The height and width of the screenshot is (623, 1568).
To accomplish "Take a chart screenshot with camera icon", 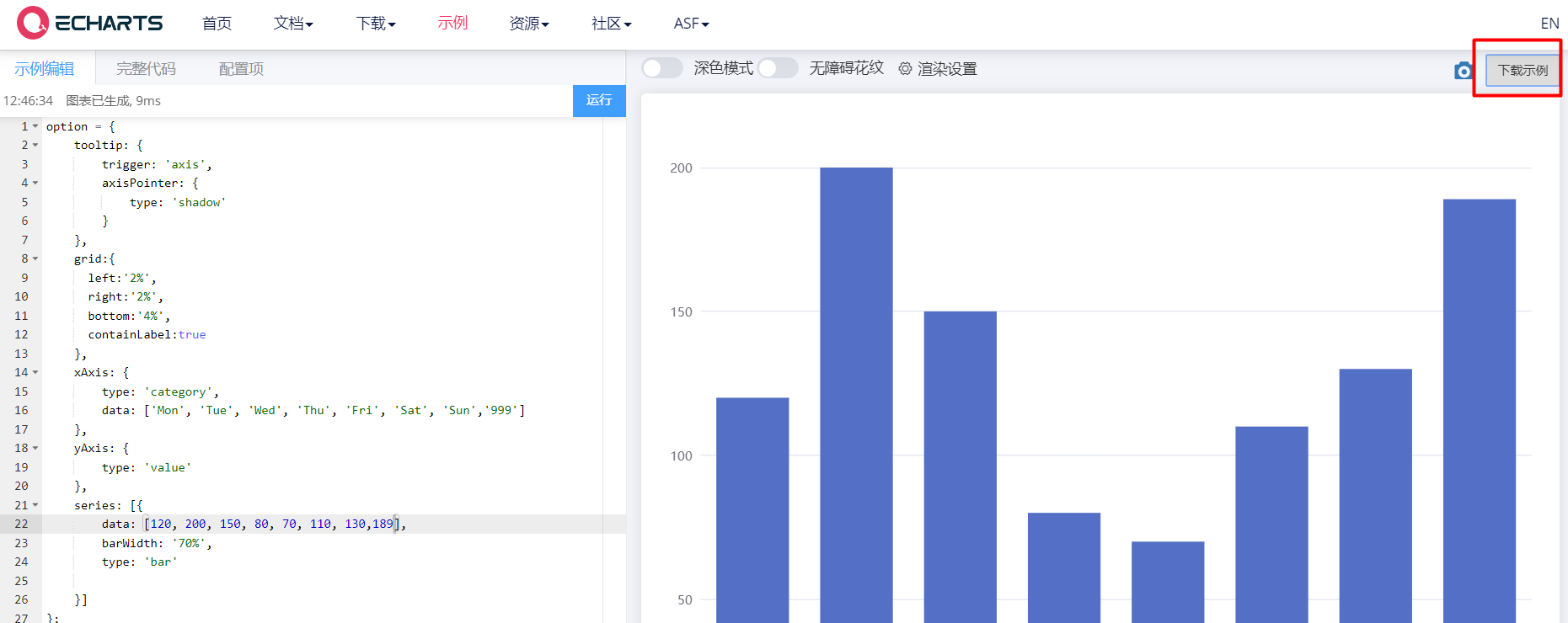I will (x=1464, y=71).
